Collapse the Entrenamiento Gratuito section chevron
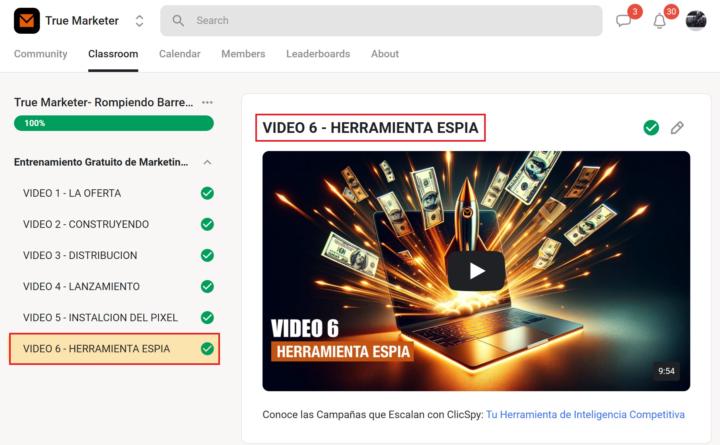720x445 pixels. [208, 162]
